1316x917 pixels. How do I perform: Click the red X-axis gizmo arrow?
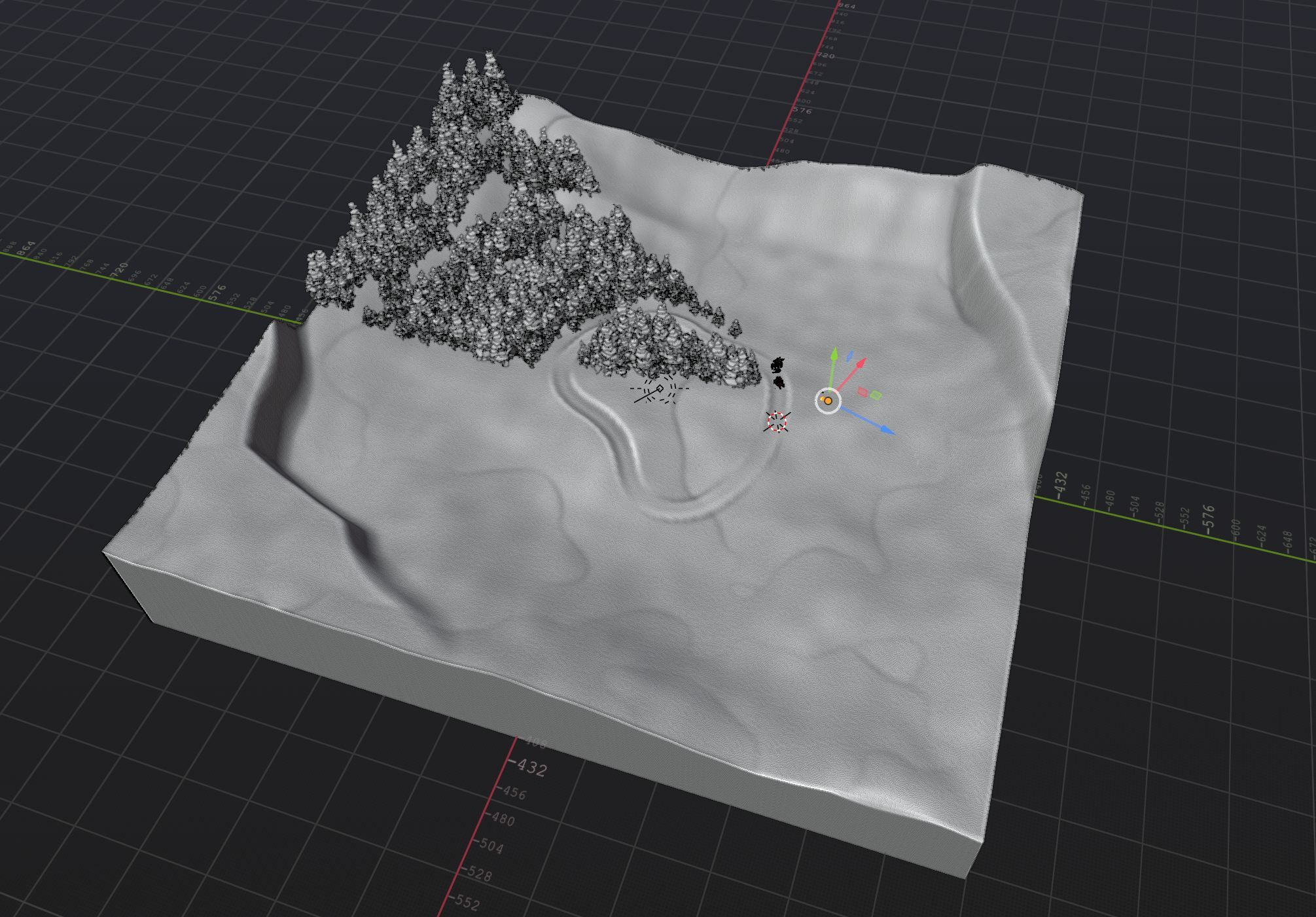[x=861, y=363]
